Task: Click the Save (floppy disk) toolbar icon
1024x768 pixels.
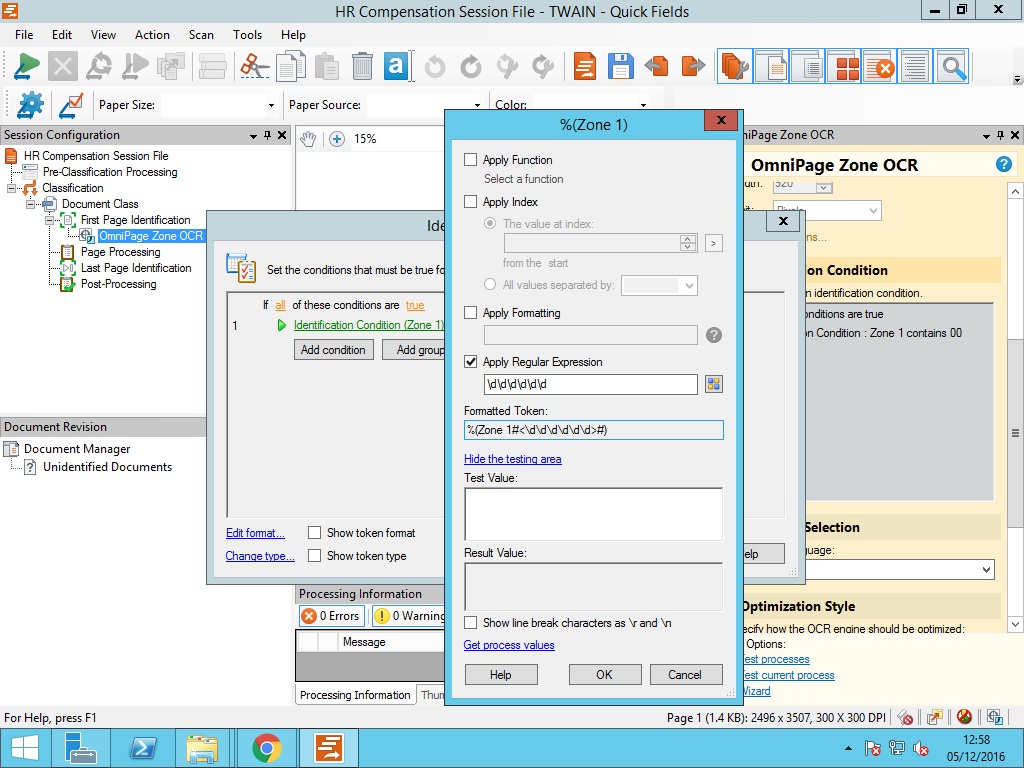Action: (620, 67)
